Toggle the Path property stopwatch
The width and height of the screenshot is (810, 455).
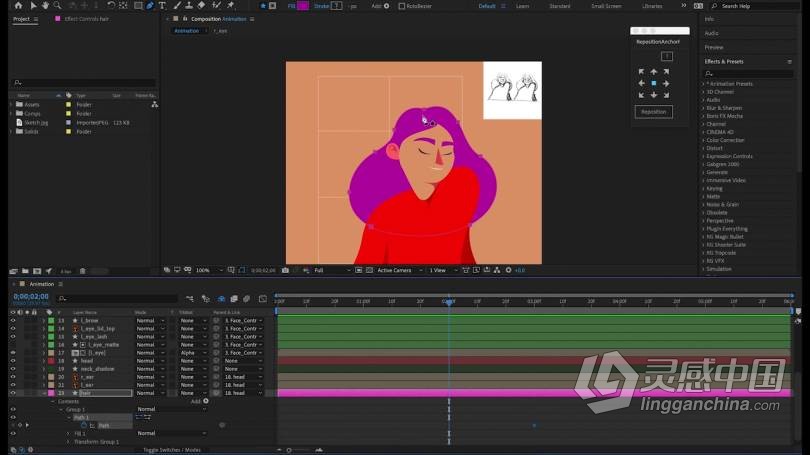pyautogui.click(x=84, y=425)
